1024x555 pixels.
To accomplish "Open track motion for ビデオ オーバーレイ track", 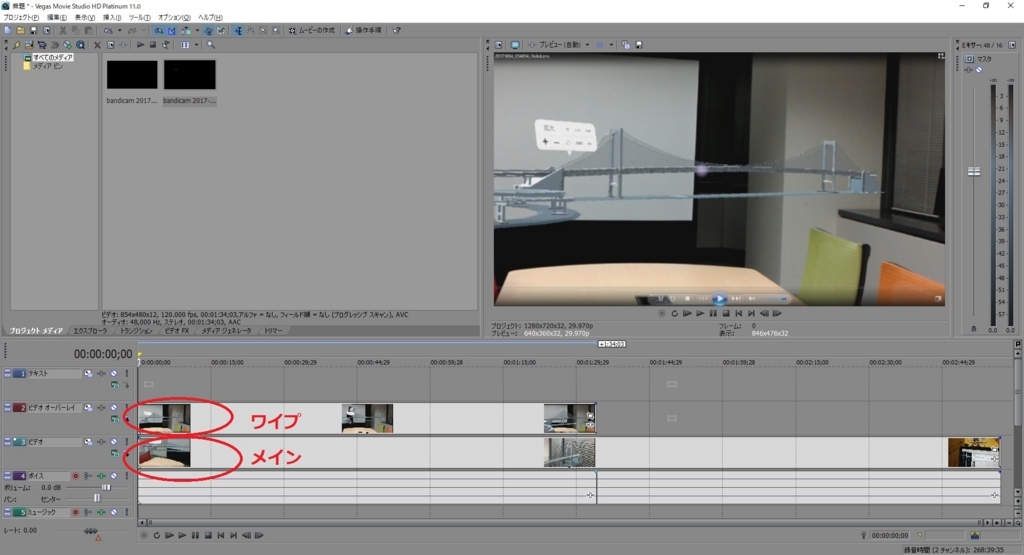I will (x=88, y=408).
